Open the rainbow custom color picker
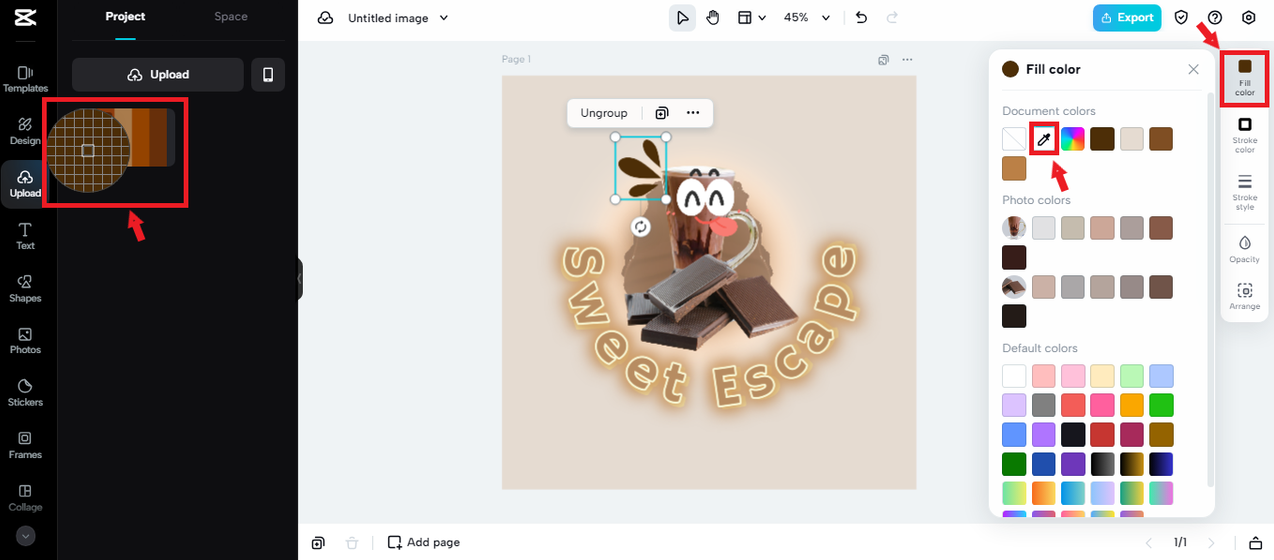Viewport: 1274px width, 560px height. (x=1073, y=139)
